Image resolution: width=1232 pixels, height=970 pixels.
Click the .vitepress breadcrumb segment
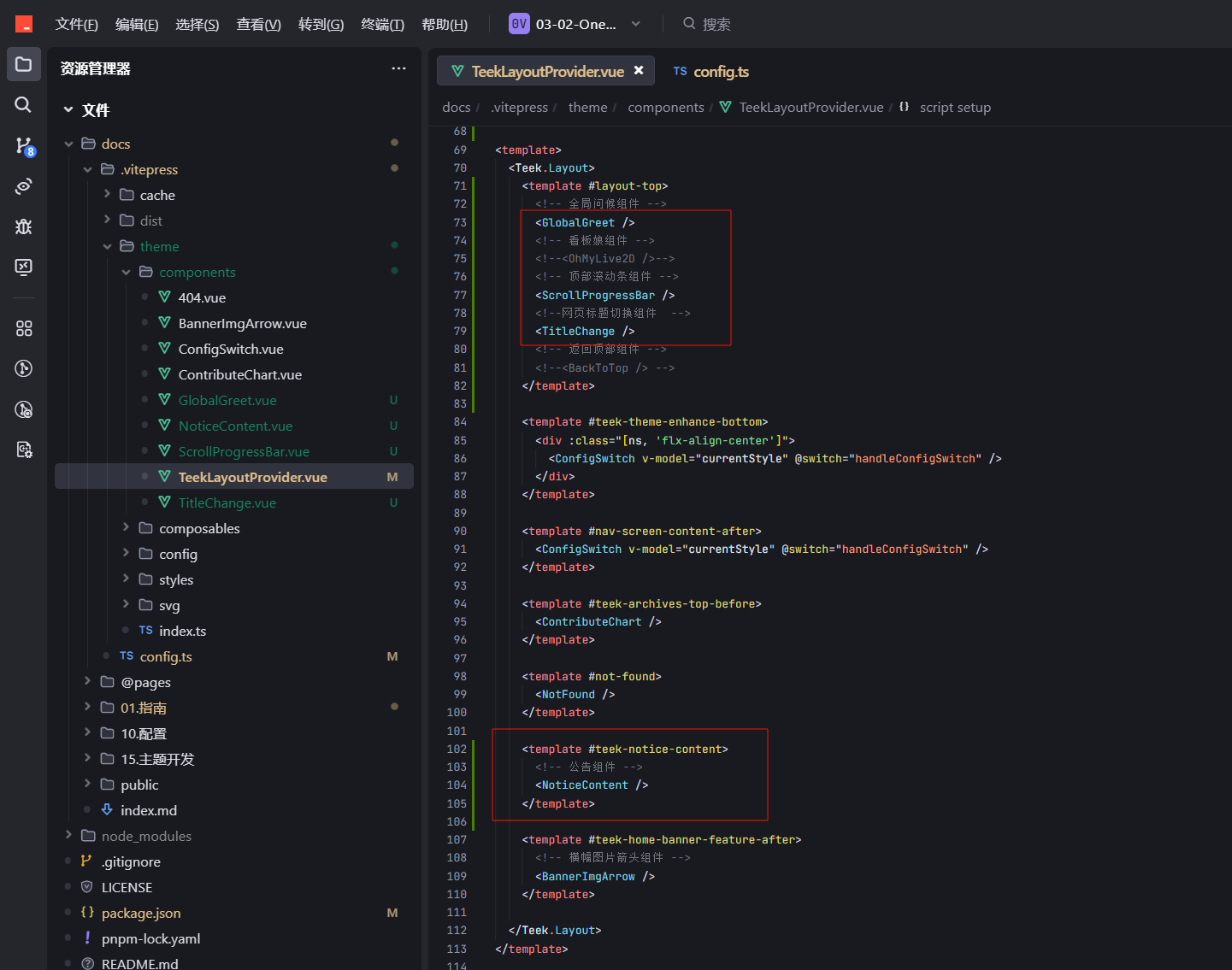coord(520,107)
